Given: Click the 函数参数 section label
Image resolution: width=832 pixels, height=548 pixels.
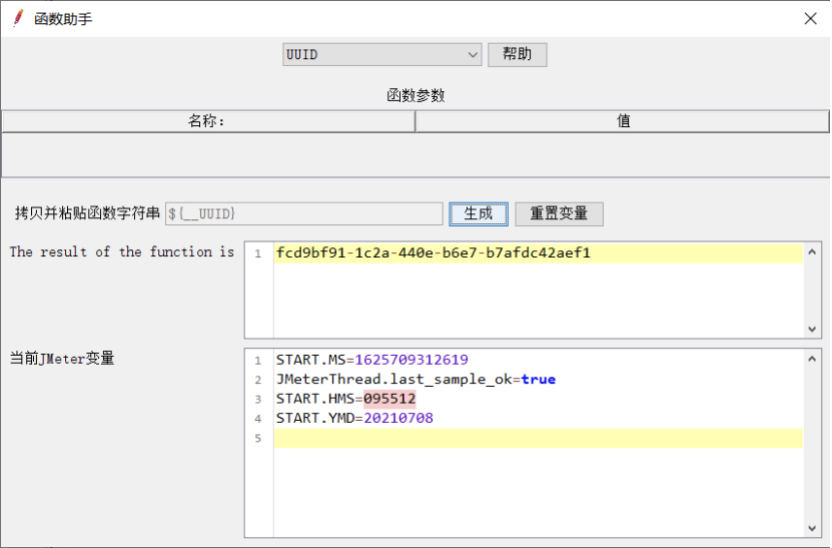Looking at the screenshot, I should 415,95.
